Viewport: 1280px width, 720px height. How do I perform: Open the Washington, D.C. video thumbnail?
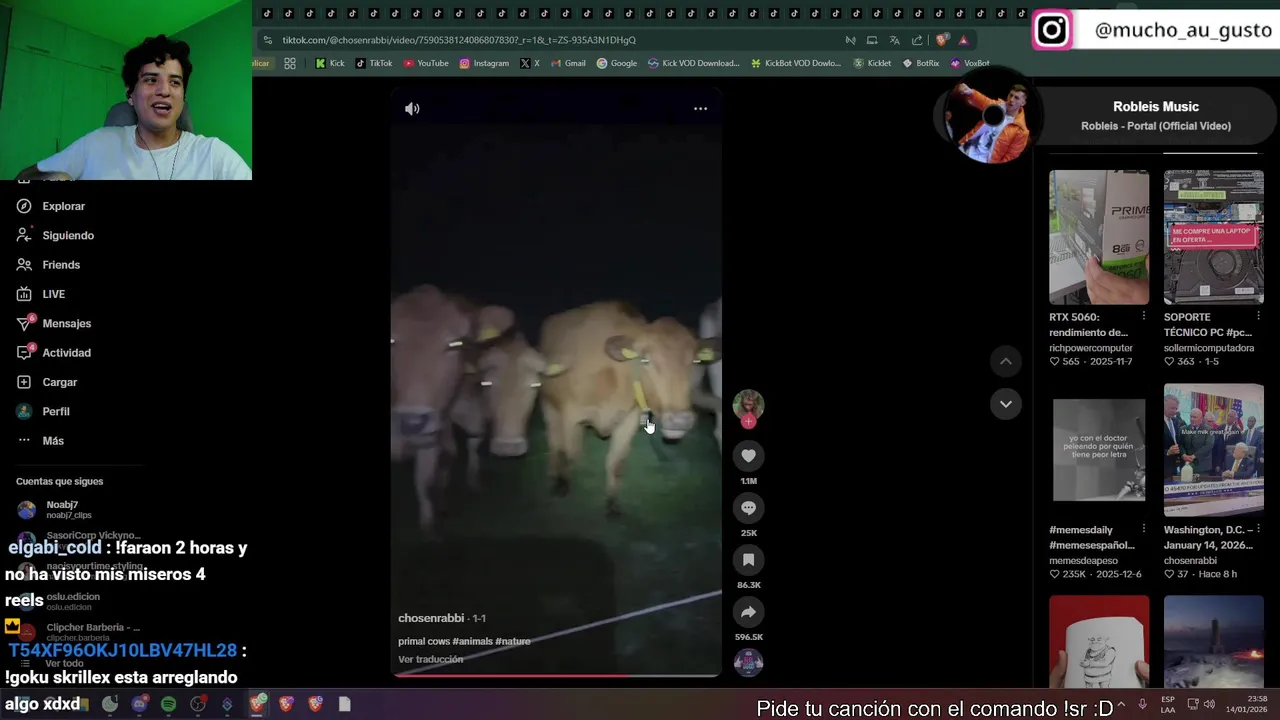pos(1213,451)
